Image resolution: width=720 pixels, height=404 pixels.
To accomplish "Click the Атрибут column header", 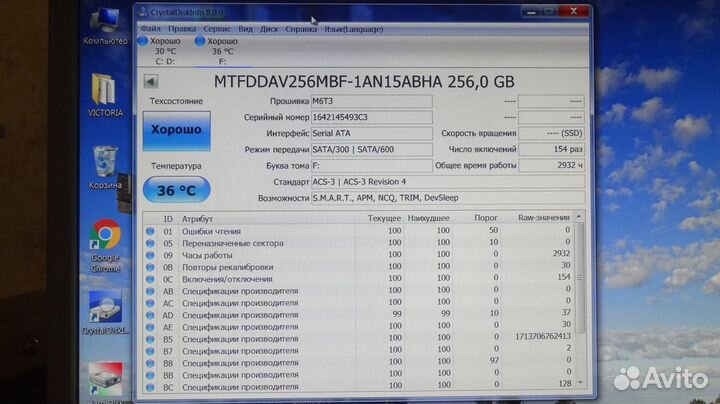I will (197, 219).
